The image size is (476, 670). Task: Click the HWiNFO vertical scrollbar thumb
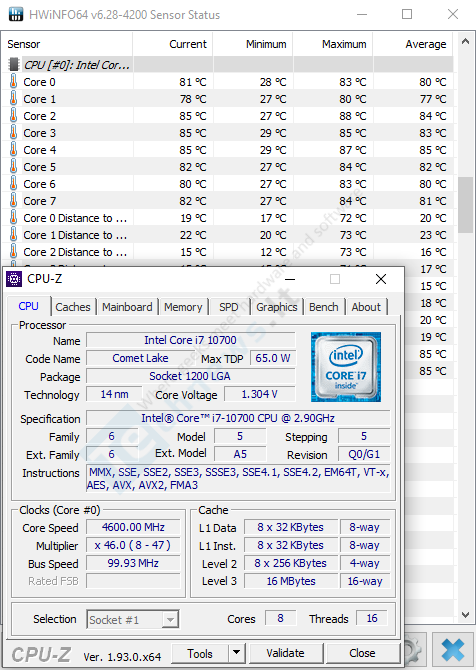pos(465,205)
